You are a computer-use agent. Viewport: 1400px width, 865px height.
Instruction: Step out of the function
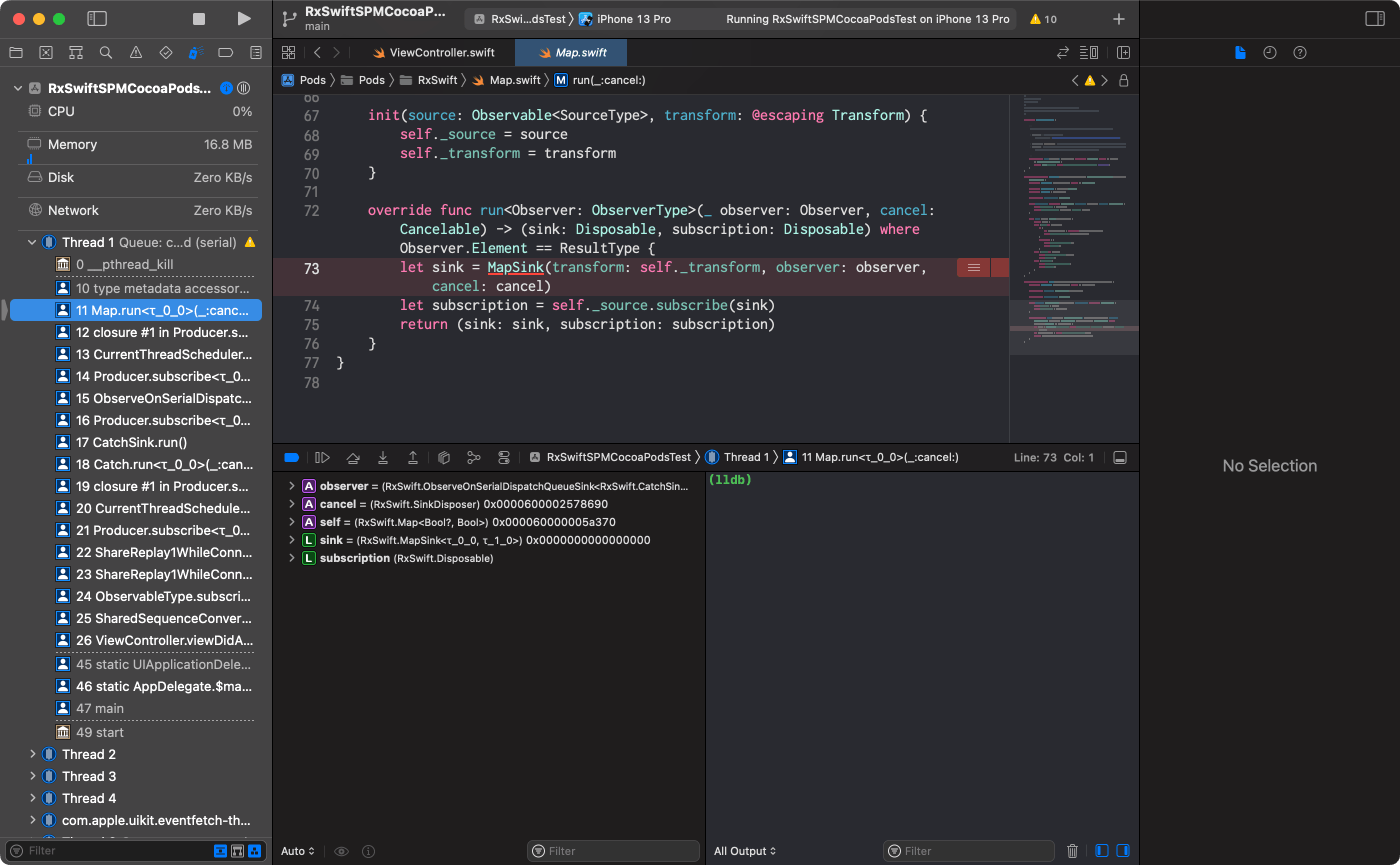(x=413, y=457)
